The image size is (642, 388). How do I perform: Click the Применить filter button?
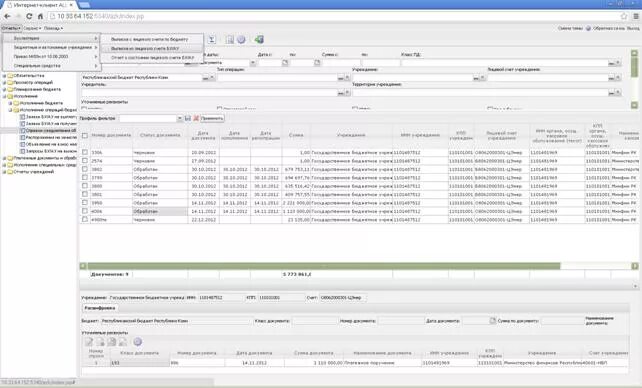coord(212,118)
